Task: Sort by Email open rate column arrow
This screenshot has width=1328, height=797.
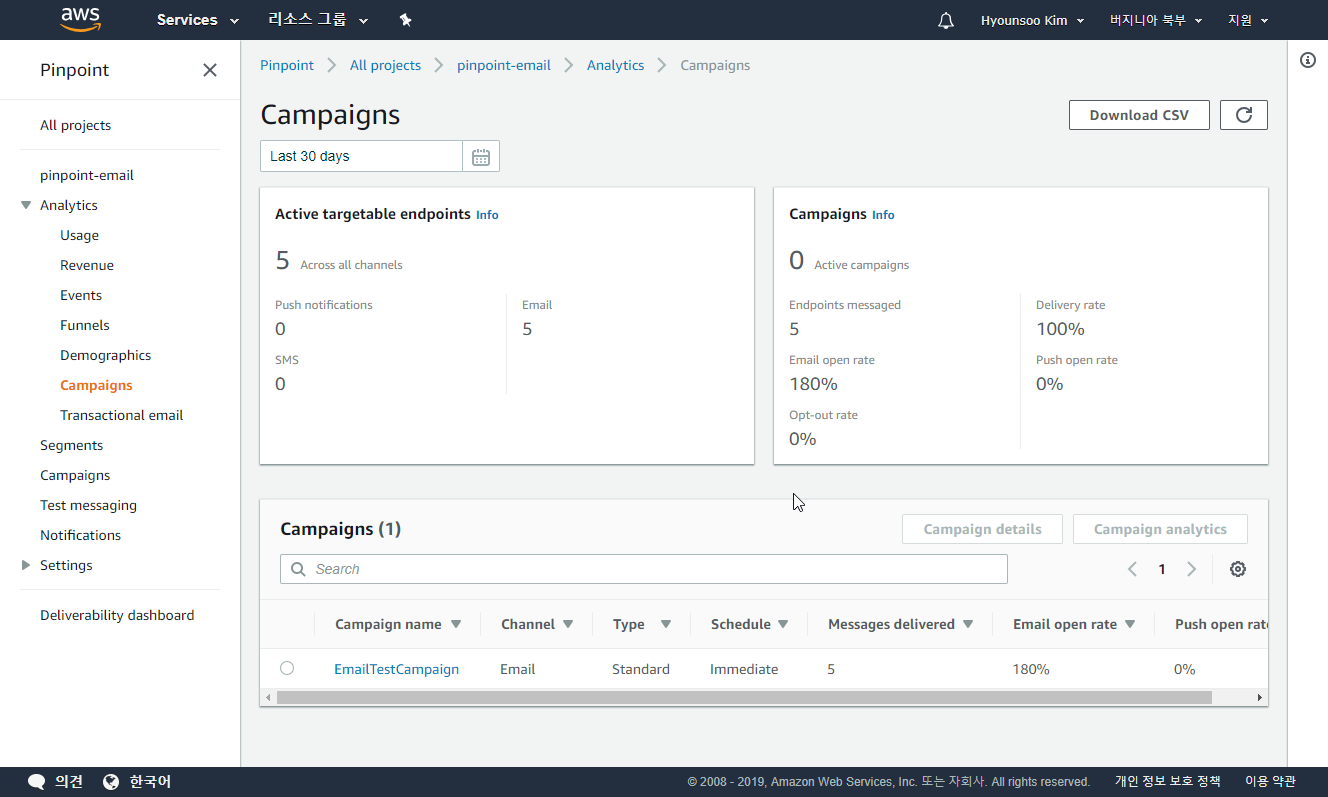Action: (1130, 624)
